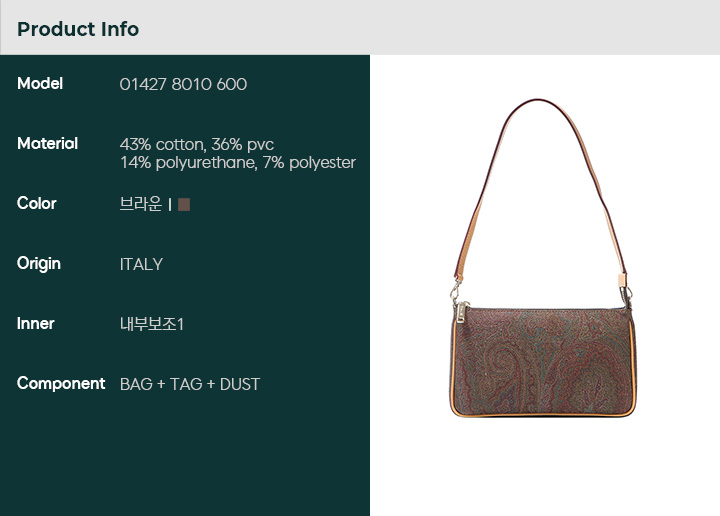Click the 43% cotton, 36% pvc text
The image size is (720, 516).
tap(197, 144)
